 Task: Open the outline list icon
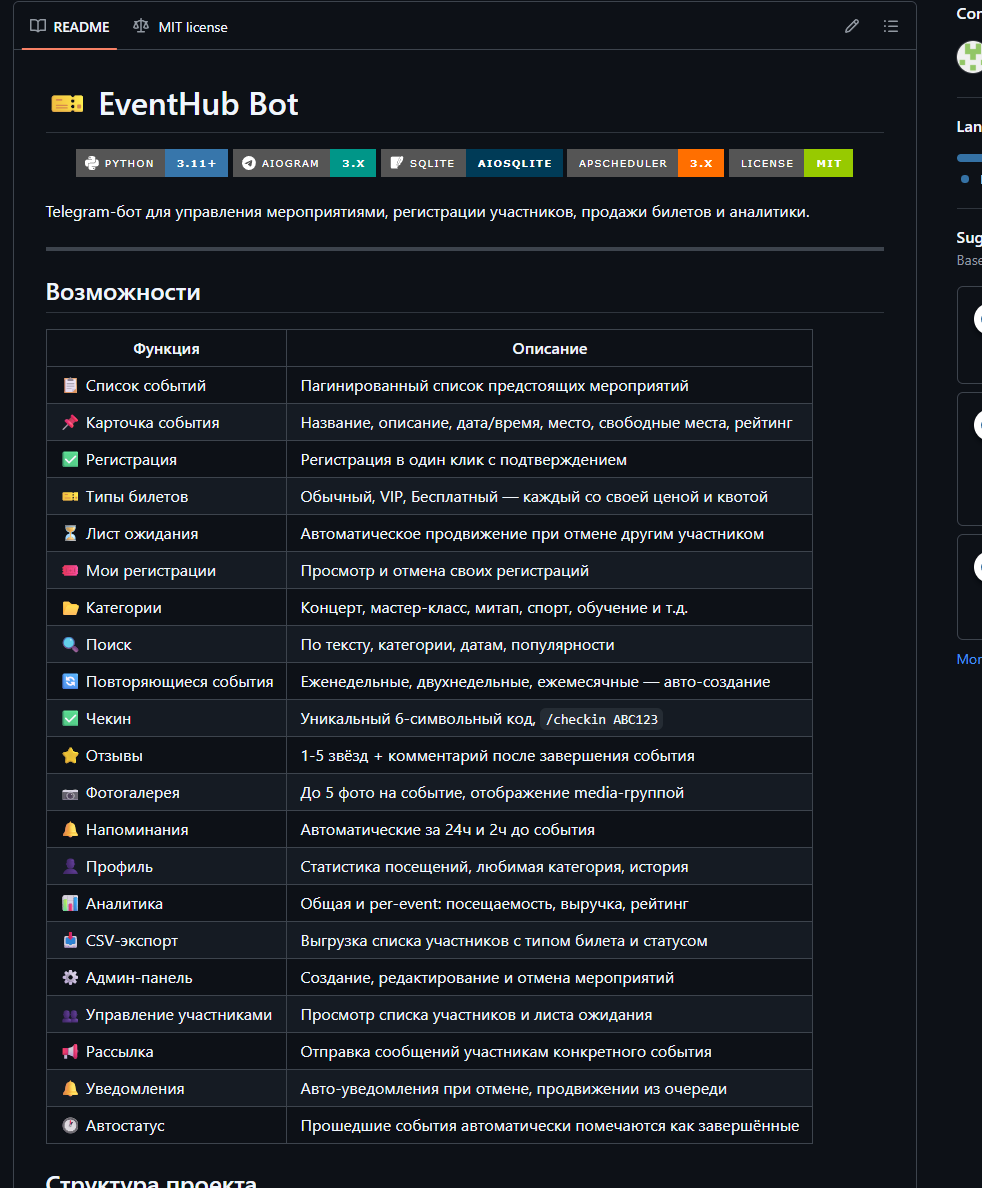tap(891, 27)
